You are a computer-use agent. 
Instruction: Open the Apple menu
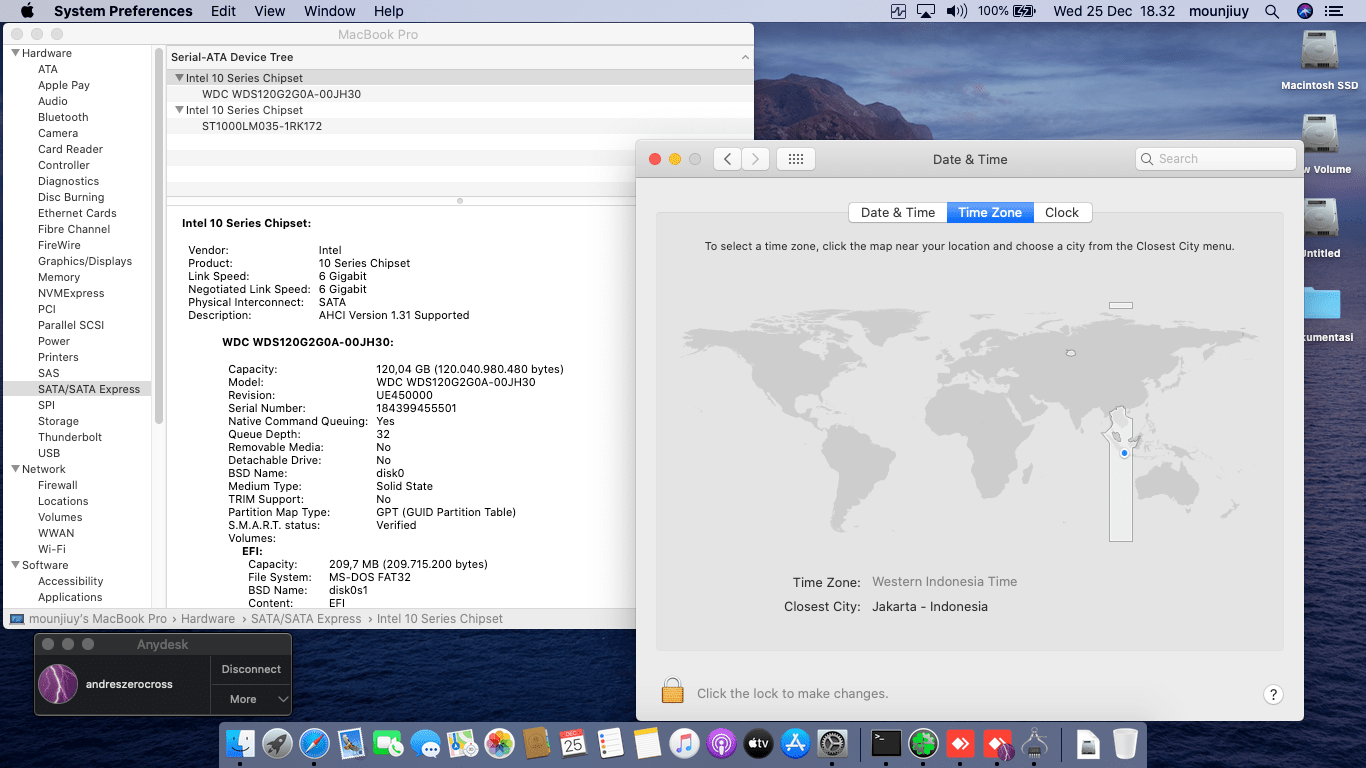[27, 11]
